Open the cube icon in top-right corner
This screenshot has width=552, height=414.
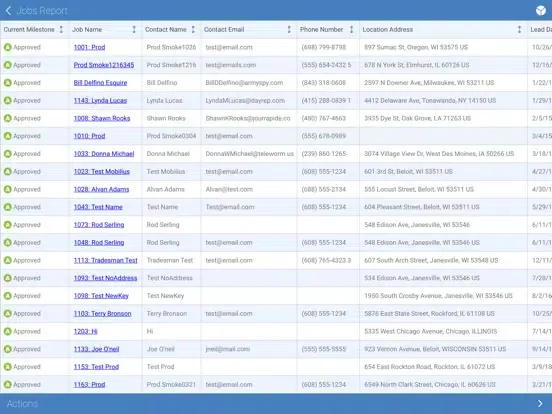pyautogui.click(x=541, y=11)
